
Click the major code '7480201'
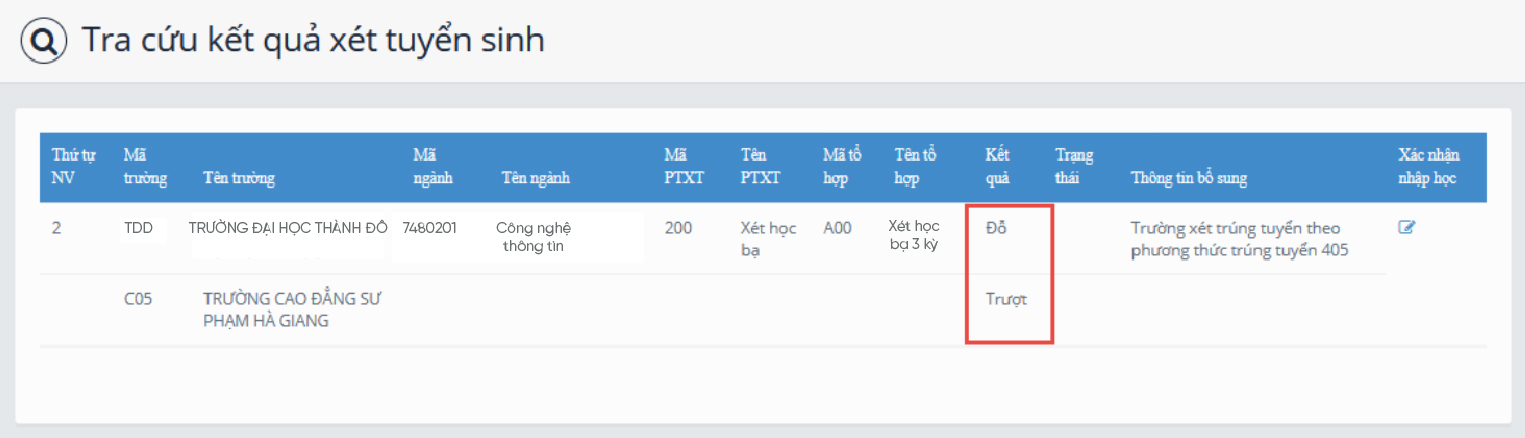click(430, 228)
